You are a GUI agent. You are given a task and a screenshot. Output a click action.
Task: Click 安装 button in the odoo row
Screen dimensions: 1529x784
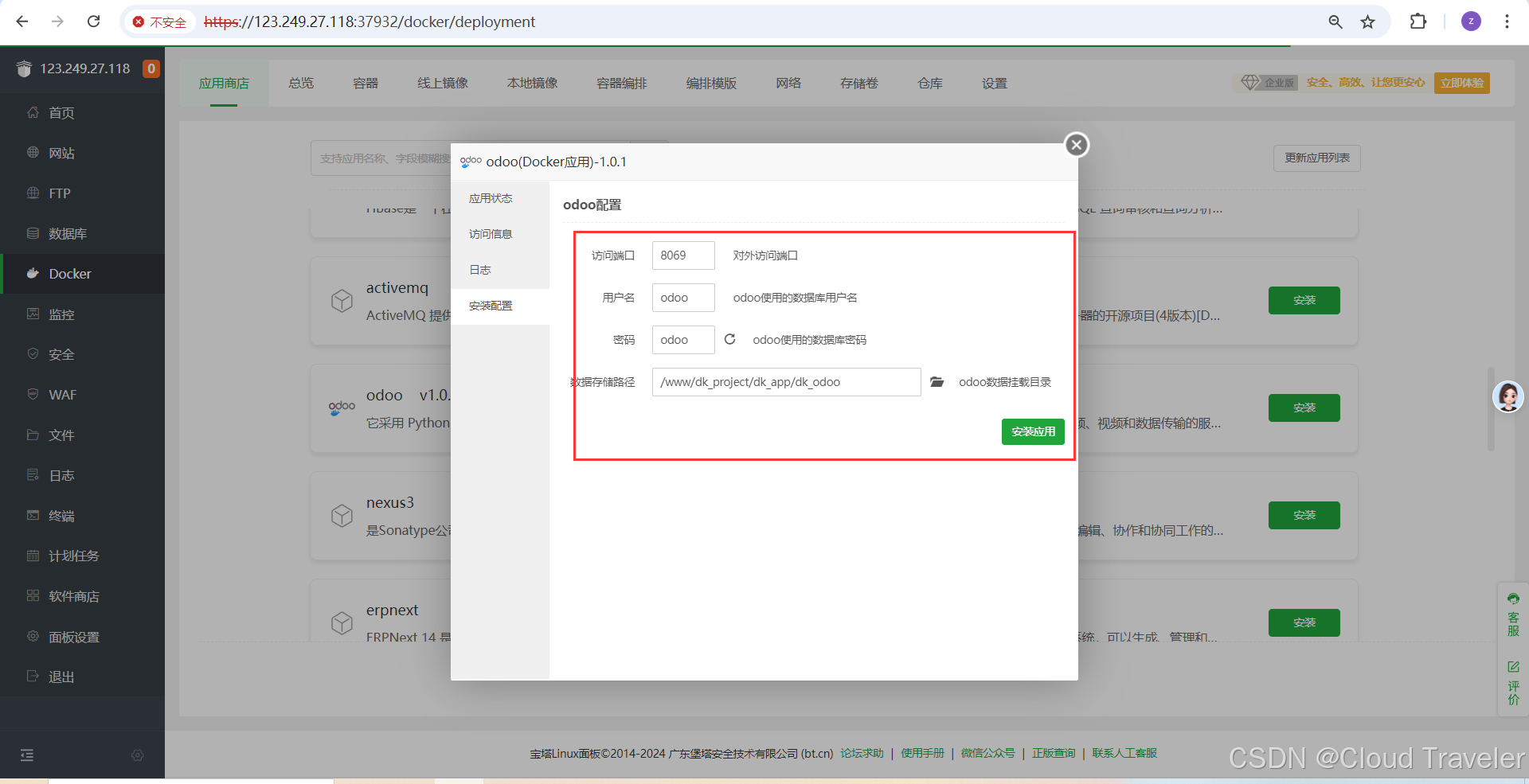pyautogui.click(x=1304, y=408)
